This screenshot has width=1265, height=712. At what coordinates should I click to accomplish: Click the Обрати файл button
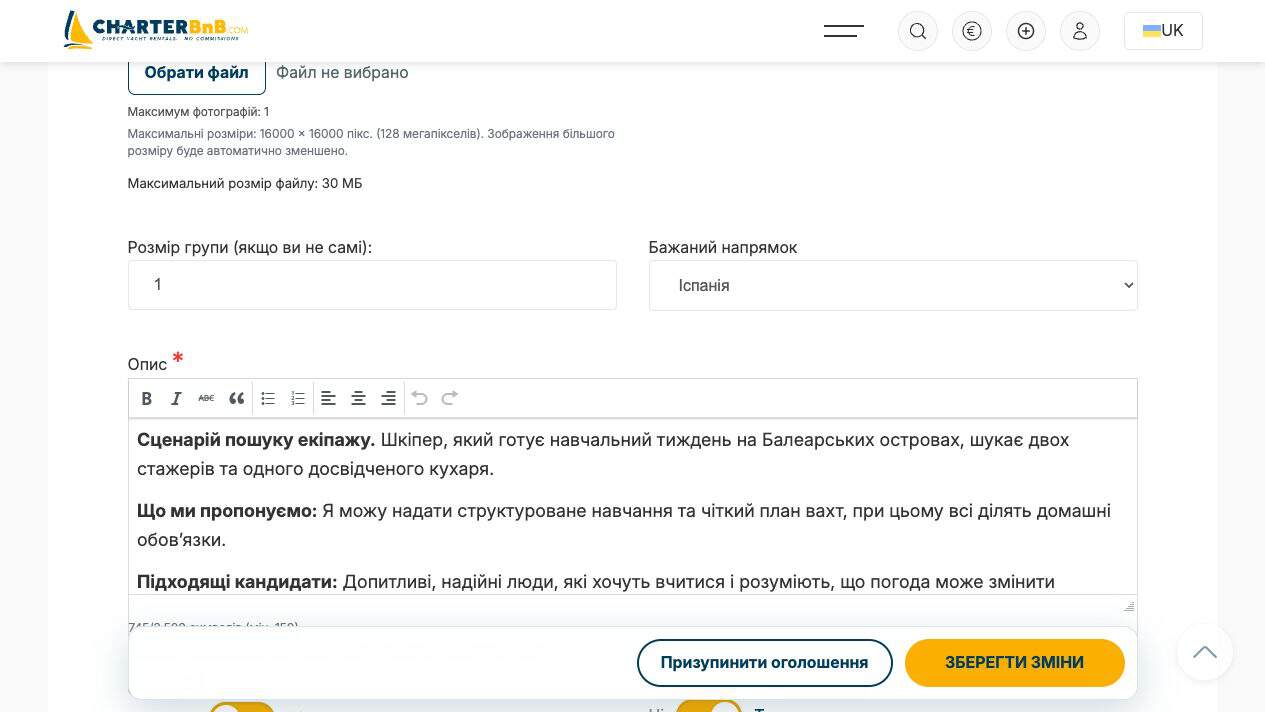pyautogui.click(x=197, y=72)
